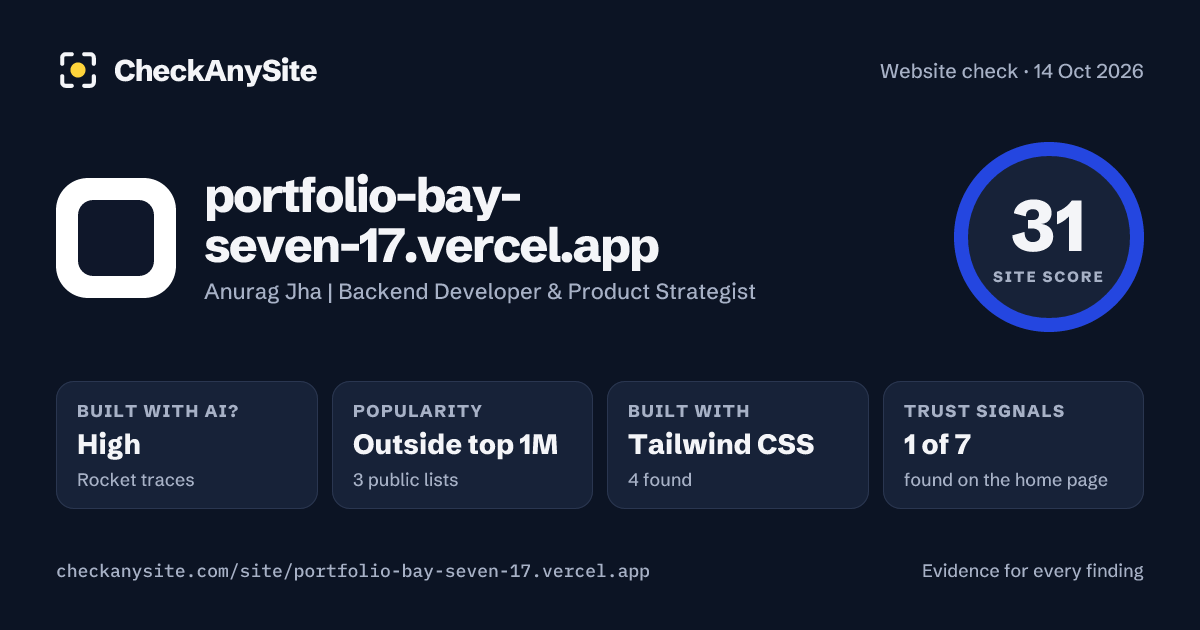Viewport: 1200px width, 630px height.
Task: Click the portfolio-bay-seven-17.vercel.app heading
Action: pyautogui.click(x=432, y=220)
